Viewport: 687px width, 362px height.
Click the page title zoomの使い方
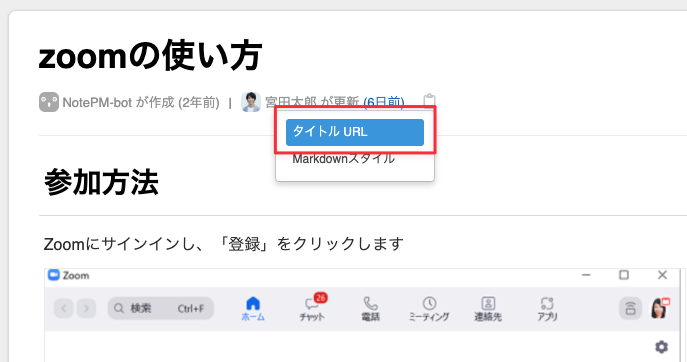150,55
